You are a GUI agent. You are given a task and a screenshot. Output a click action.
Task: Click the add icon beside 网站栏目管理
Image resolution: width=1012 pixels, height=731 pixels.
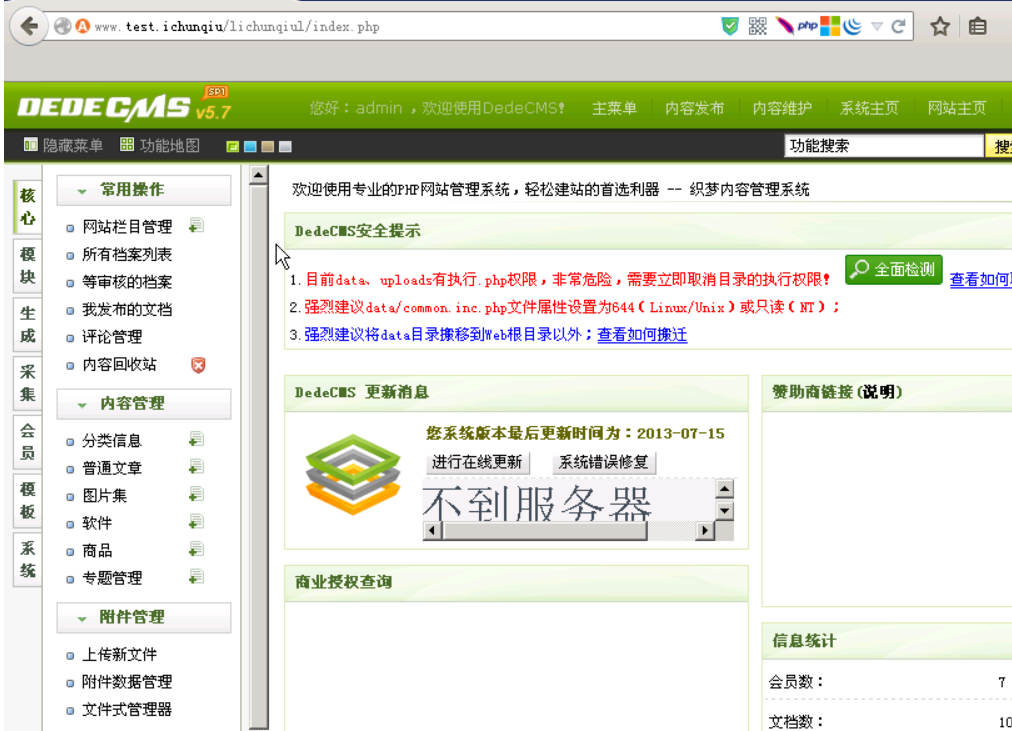tap(197, 226)
